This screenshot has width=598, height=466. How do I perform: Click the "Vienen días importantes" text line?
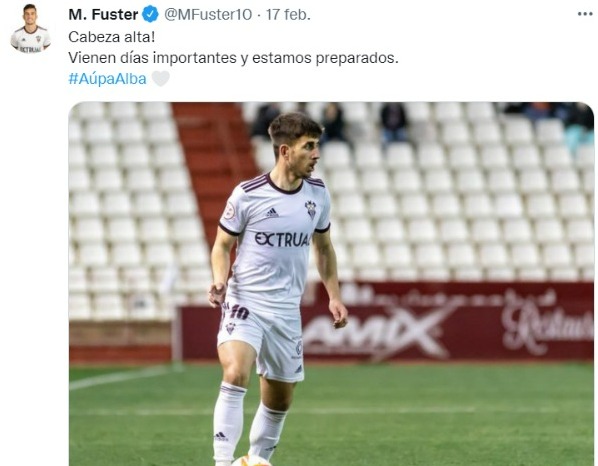click(233, 58)
